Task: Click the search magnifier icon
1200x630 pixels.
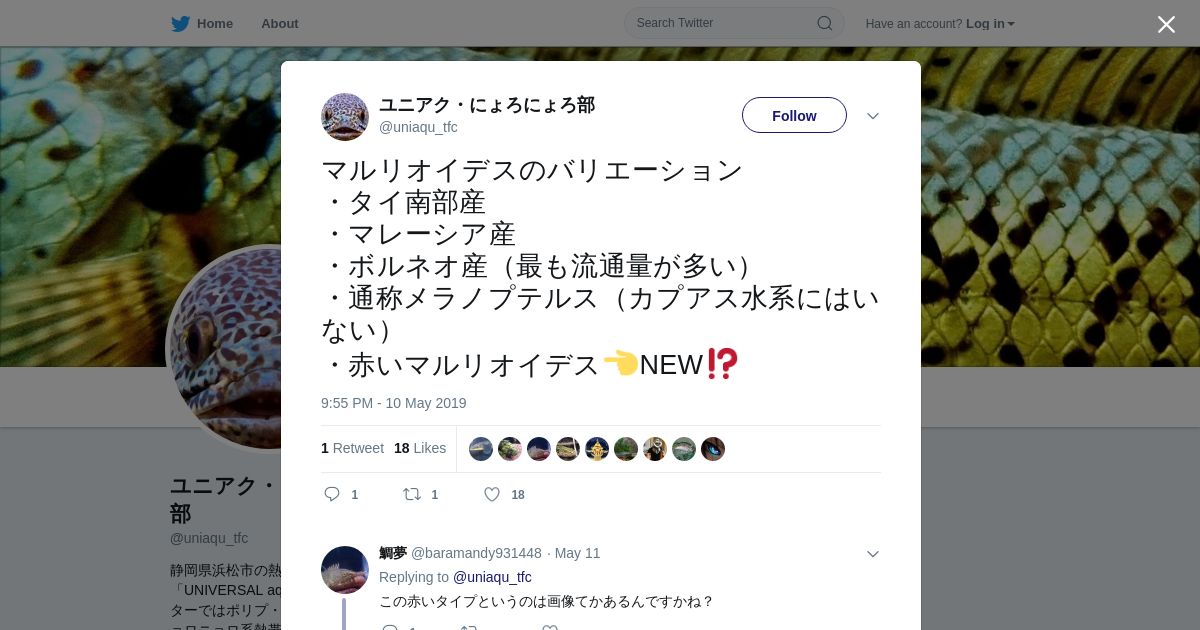Action: tap(824, 23)
